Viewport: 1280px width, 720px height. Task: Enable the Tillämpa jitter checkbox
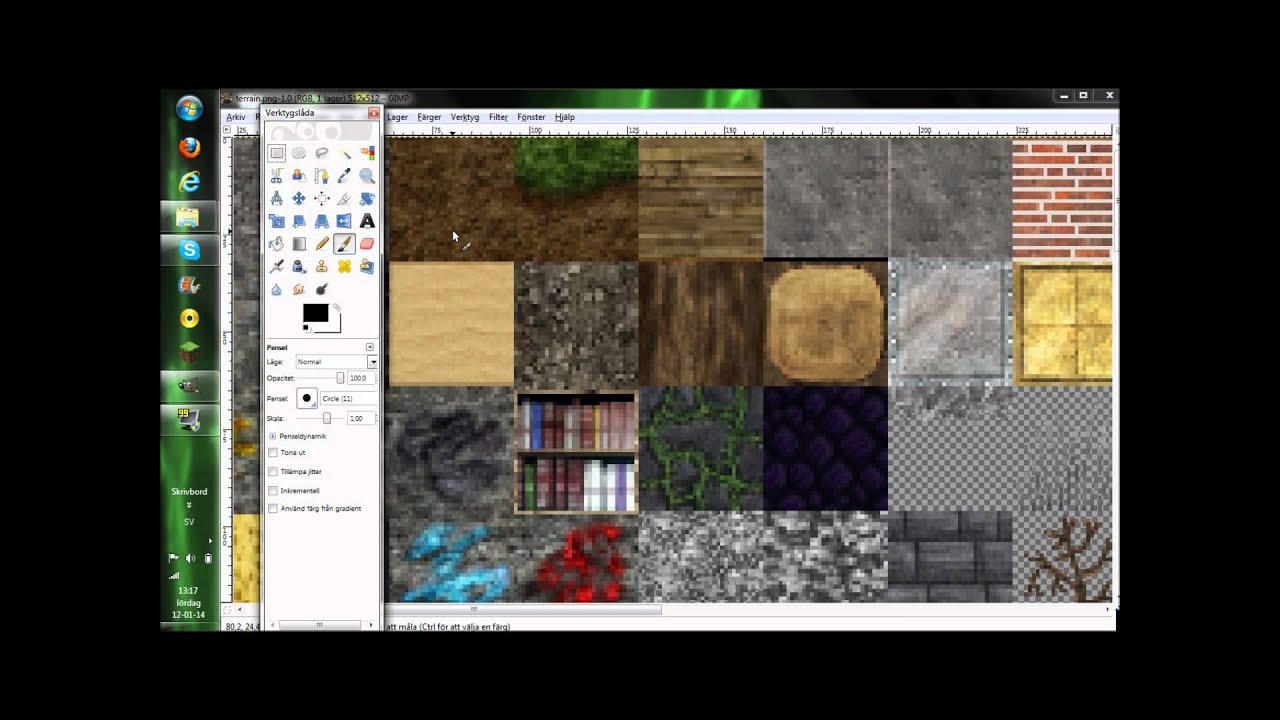[x=273, y=471]
